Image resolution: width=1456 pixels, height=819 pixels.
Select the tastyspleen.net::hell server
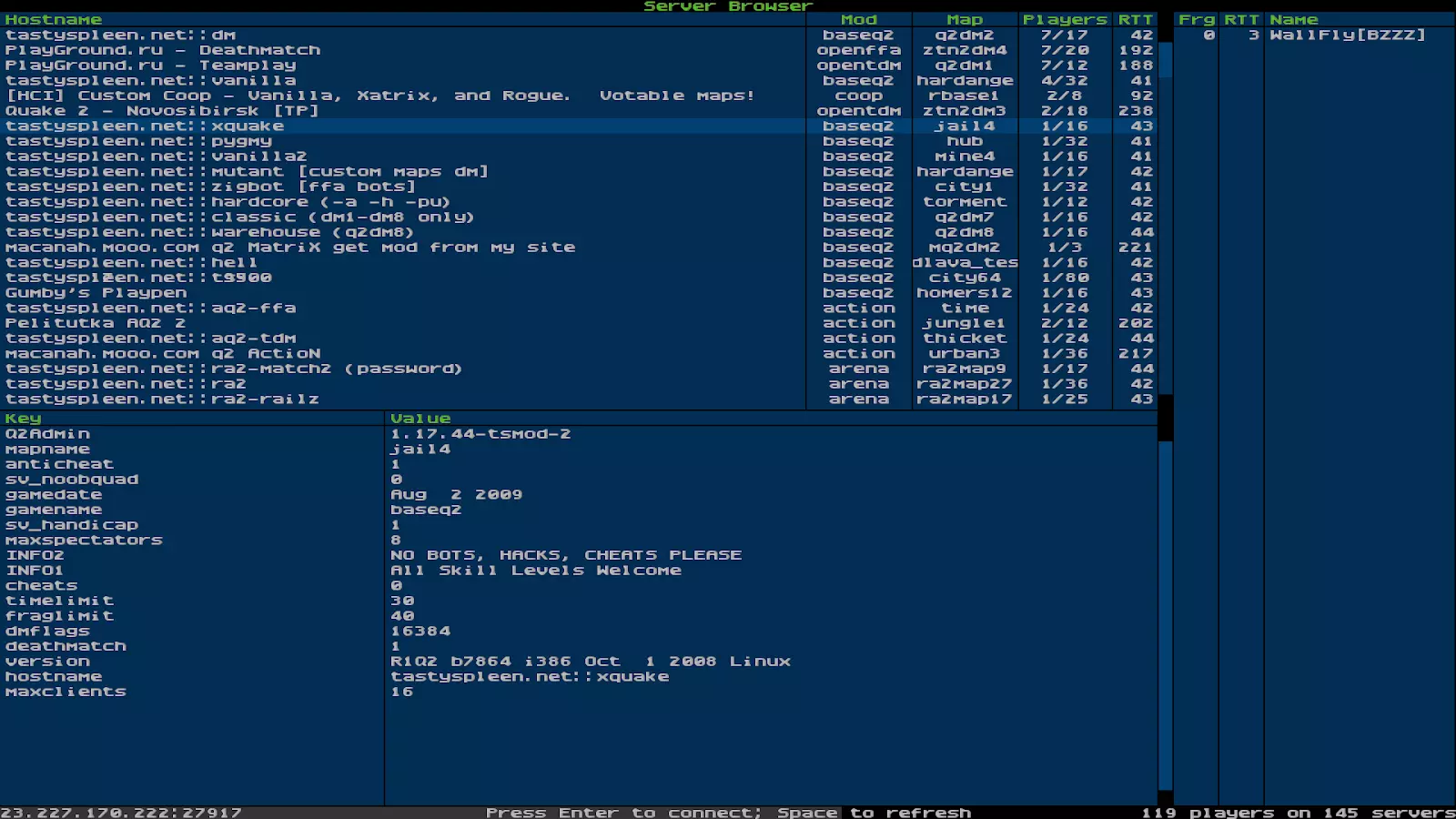click(x=579, y=263)
